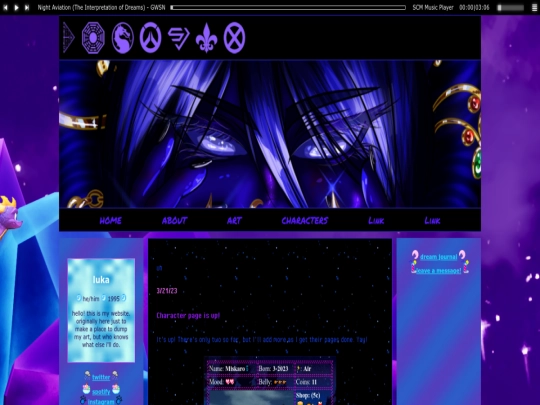Screen dimensions: 540x405
Task: Click the SCM Music Player label
Action: (x=433, y=7)
